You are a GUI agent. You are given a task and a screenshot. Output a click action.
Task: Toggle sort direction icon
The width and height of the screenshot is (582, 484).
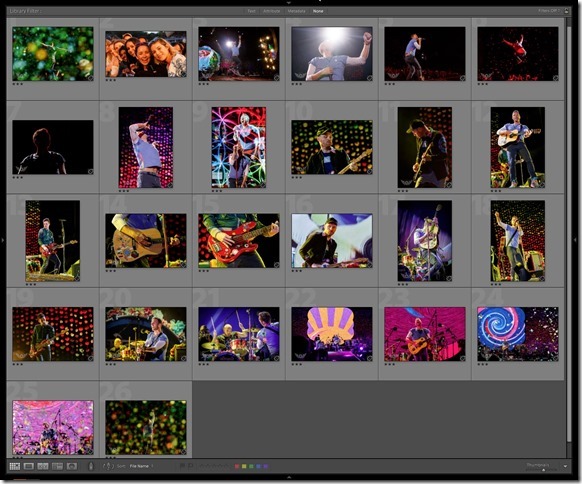point(108,466)
